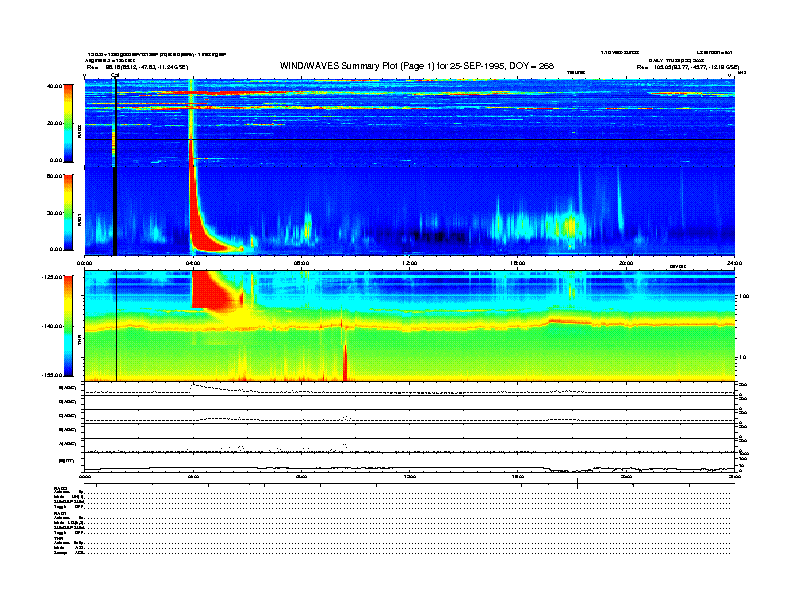The height and width of the screenshot is (612, 792).
Task: Click the -125.00 label on TNR scale
Action: click(52, 277)
